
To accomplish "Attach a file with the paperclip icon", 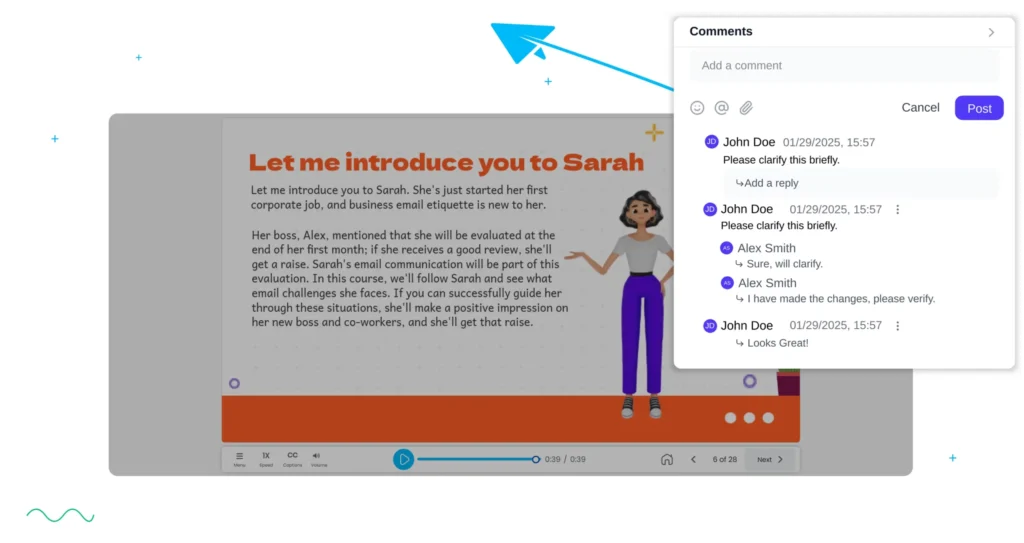I will (746, 108).
